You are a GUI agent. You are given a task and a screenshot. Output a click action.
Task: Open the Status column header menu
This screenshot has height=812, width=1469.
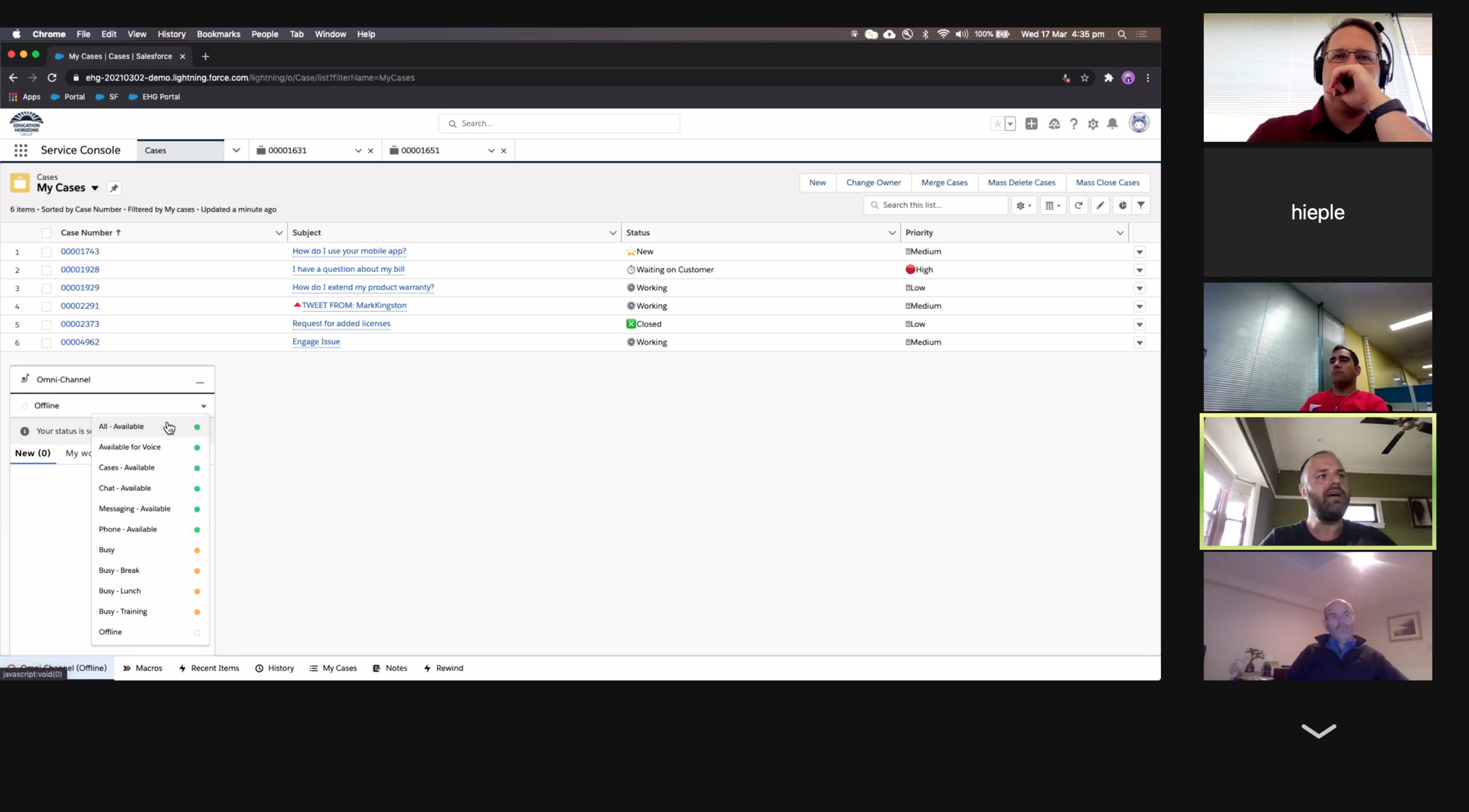click(892, 233)
